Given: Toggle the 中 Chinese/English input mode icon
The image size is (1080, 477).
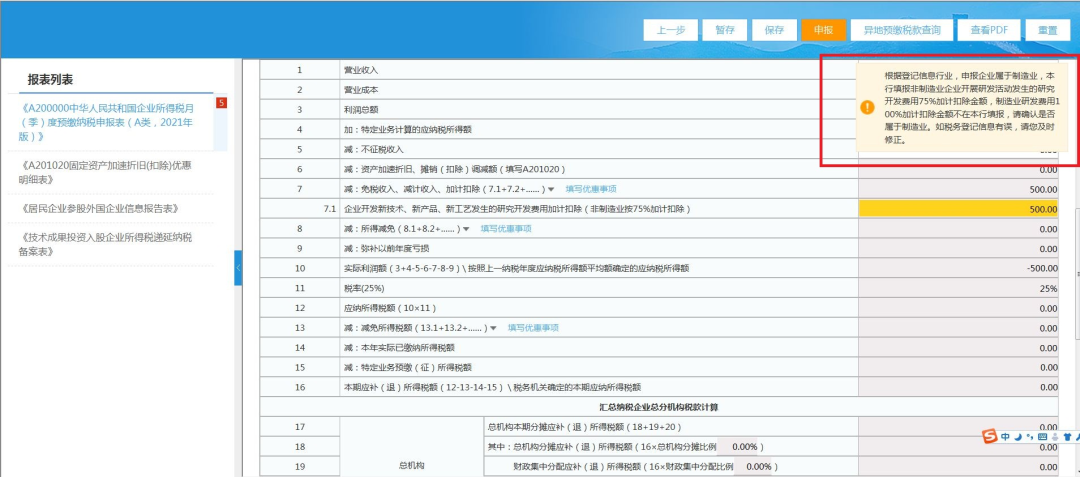Looking at the screenshot, I should point(1005,436).
